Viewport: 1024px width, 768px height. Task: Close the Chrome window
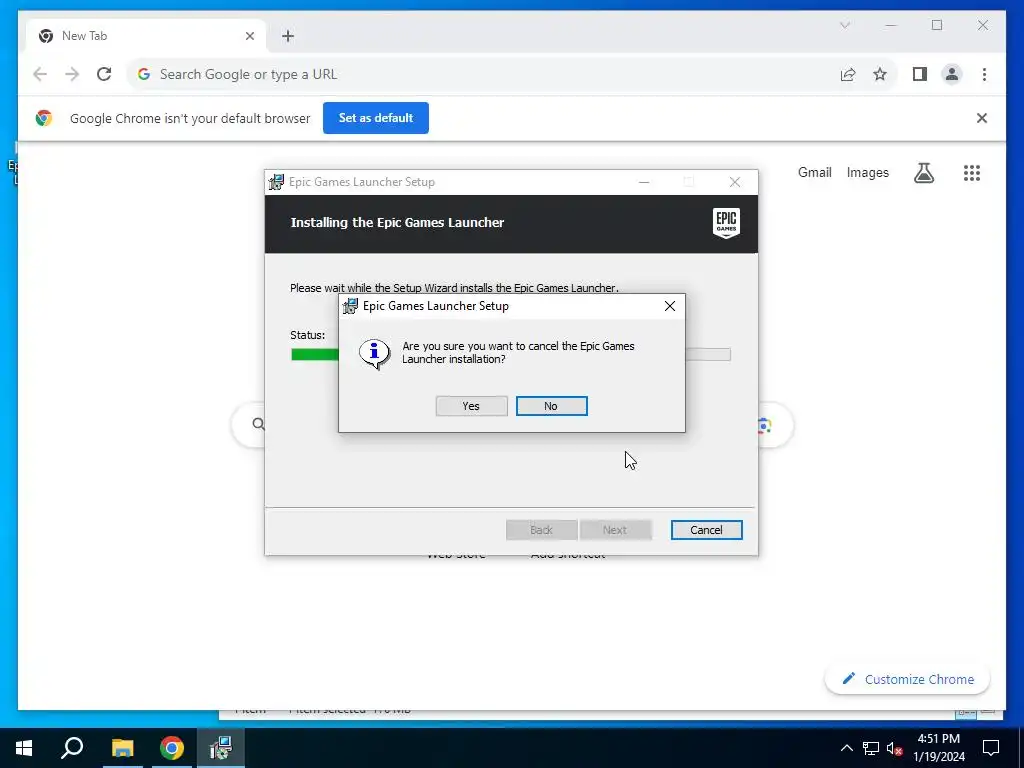pyautogui.click(x=982, y=25)
